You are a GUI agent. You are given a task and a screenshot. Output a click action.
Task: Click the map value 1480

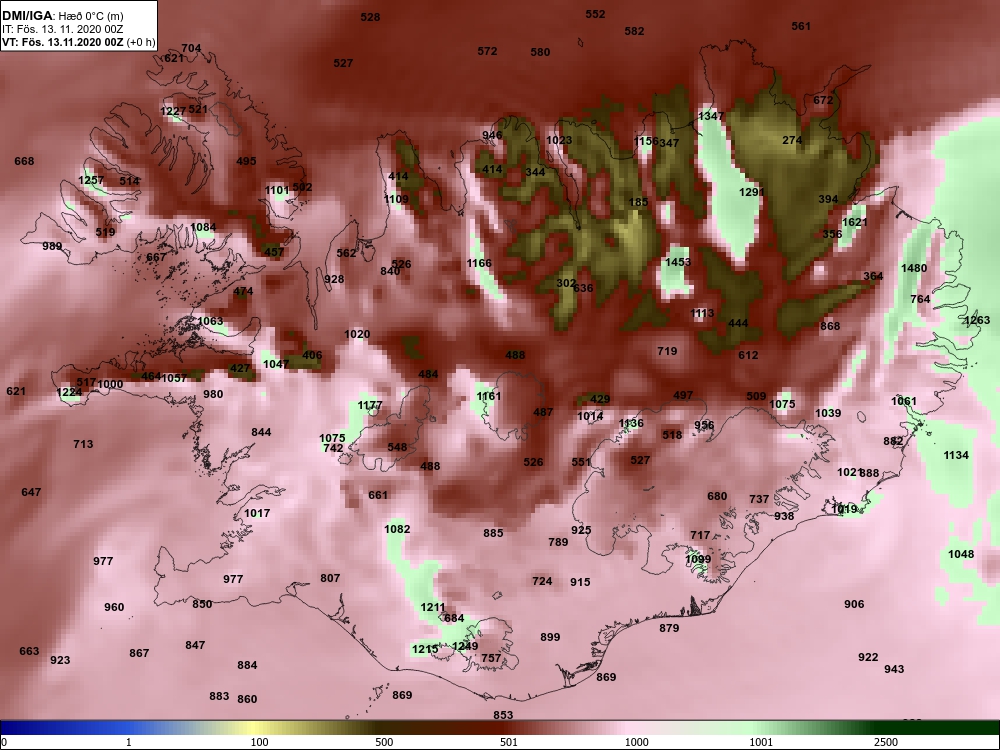[914, 268]
